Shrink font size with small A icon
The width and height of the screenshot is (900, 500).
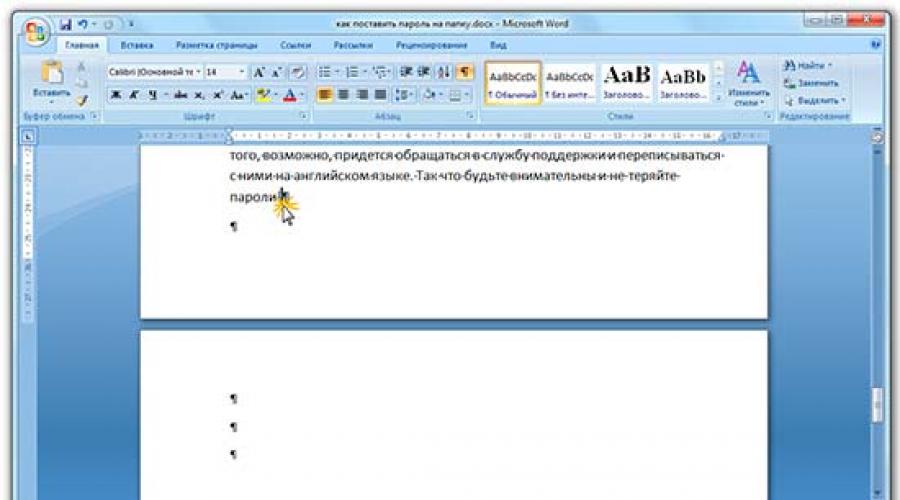[x=277, y=72]
